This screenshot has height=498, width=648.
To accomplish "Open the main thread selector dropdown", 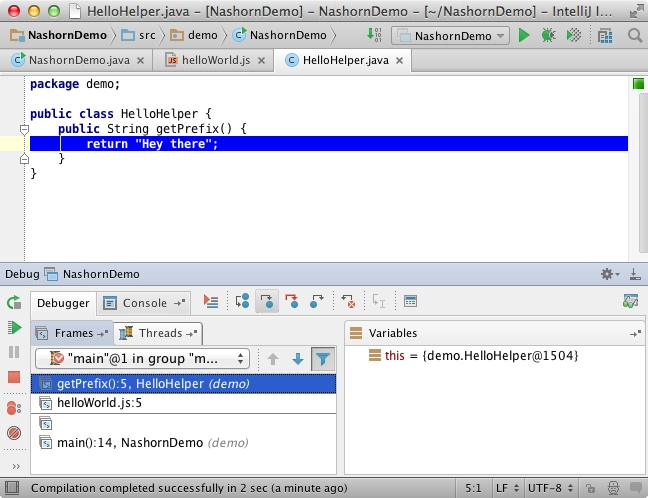I will coord(142,359).
